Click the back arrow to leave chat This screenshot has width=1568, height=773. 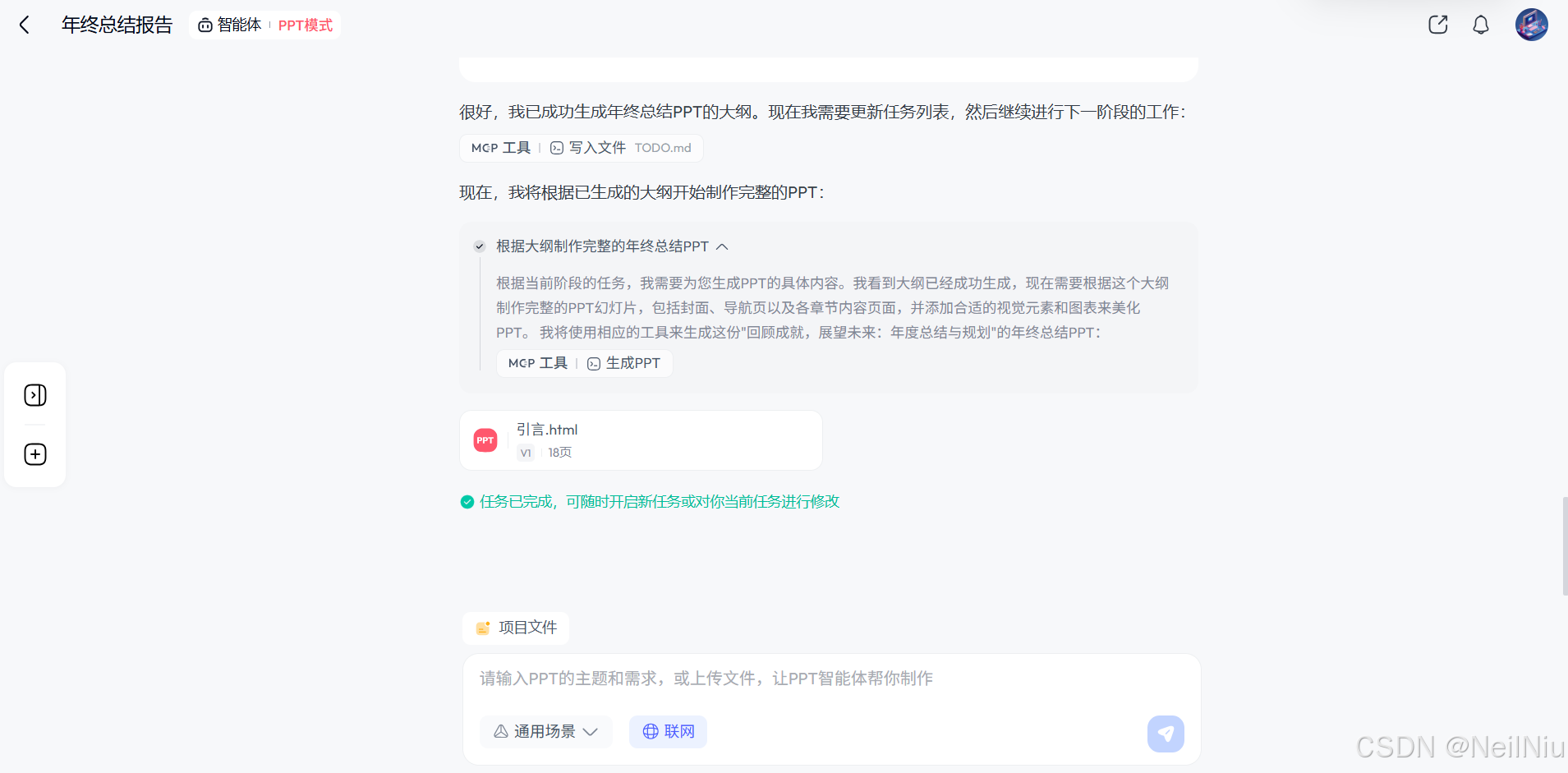(x=25, y=25)
